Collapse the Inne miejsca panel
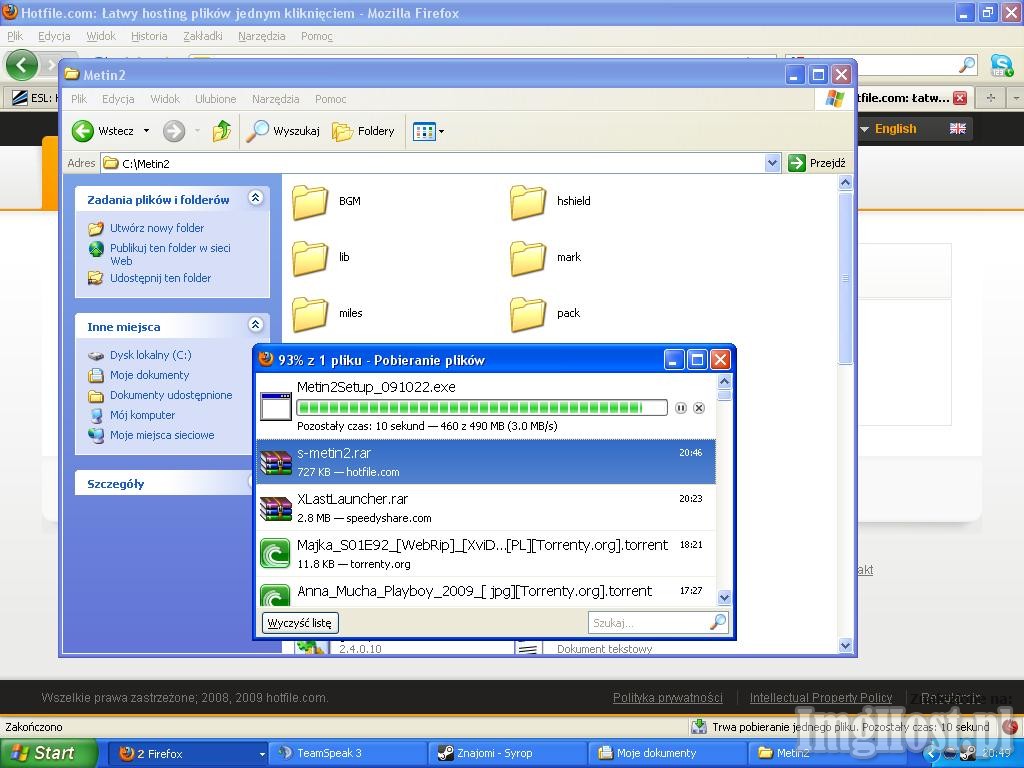Viewport: 1024px width, 768px height. [x=256, y=324]
